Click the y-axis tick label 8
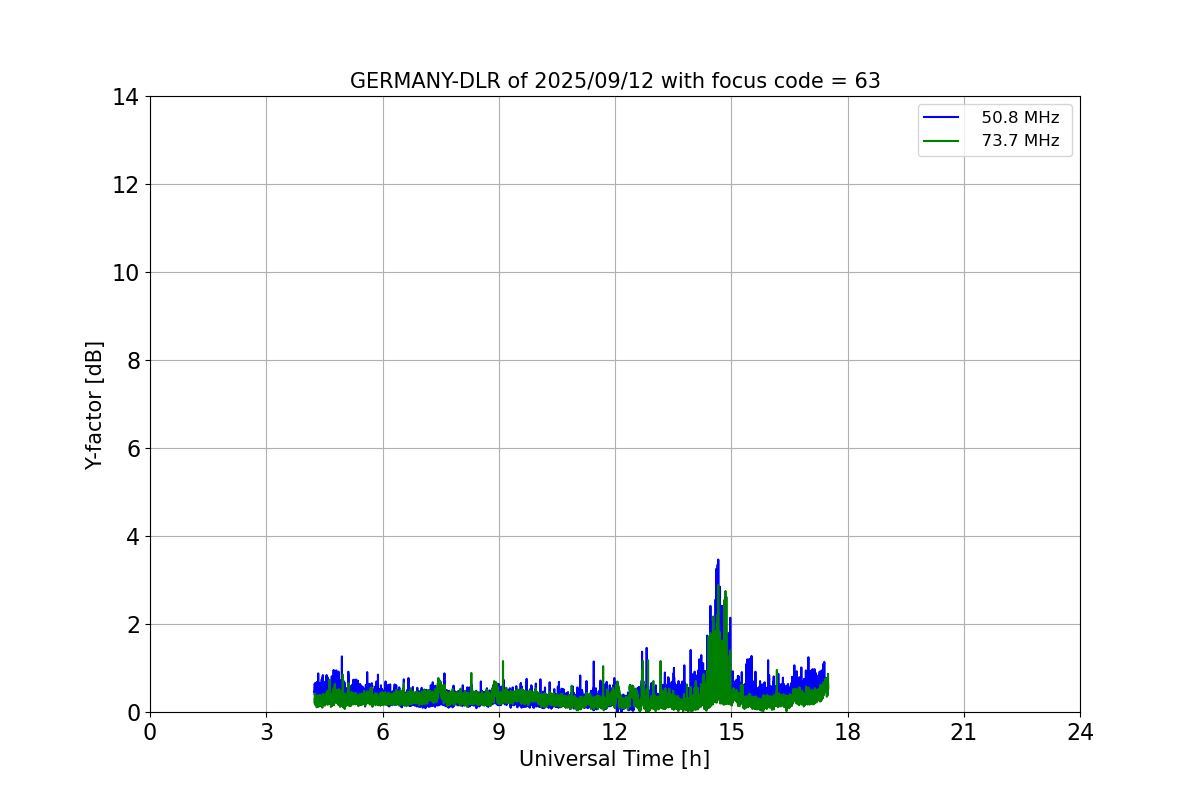1200x800 pixels. 132,361
